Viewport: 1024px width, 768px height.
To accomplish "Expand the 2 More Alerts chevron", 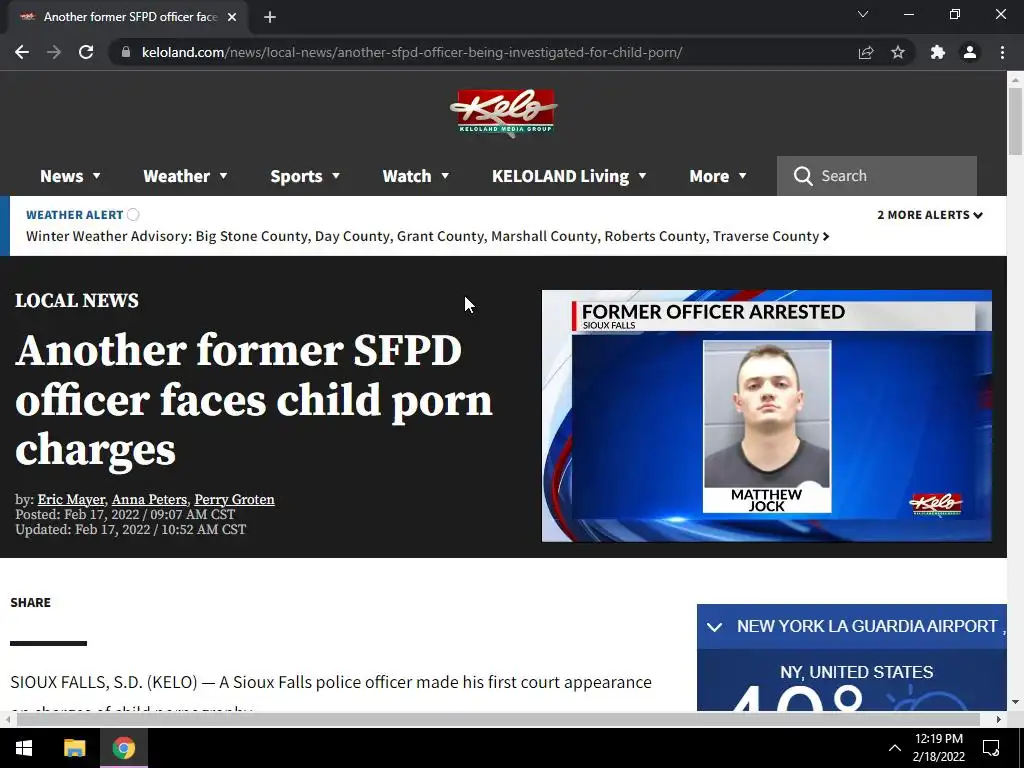I will [x=930, y=215].
